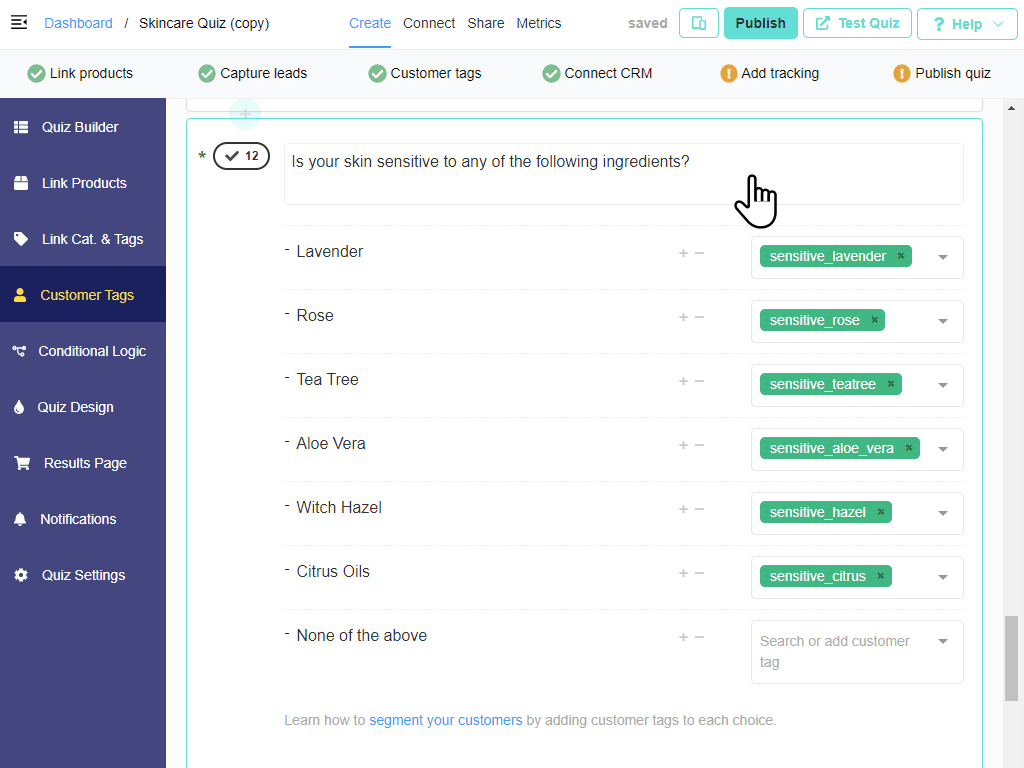Switch to the Create tab
1024x768 pixels.
point(370,24)
